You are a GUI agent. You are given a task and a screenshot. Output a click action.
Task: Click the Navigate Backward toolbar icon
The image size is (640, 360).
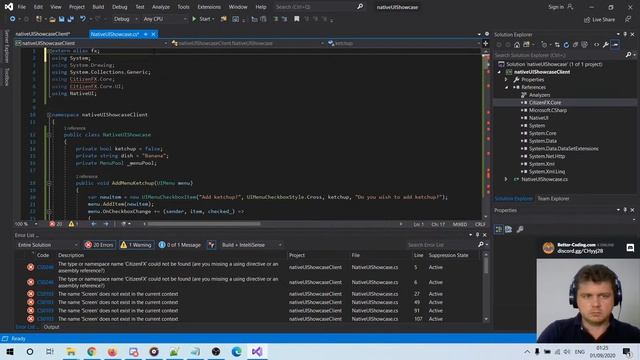click(13, 19)
